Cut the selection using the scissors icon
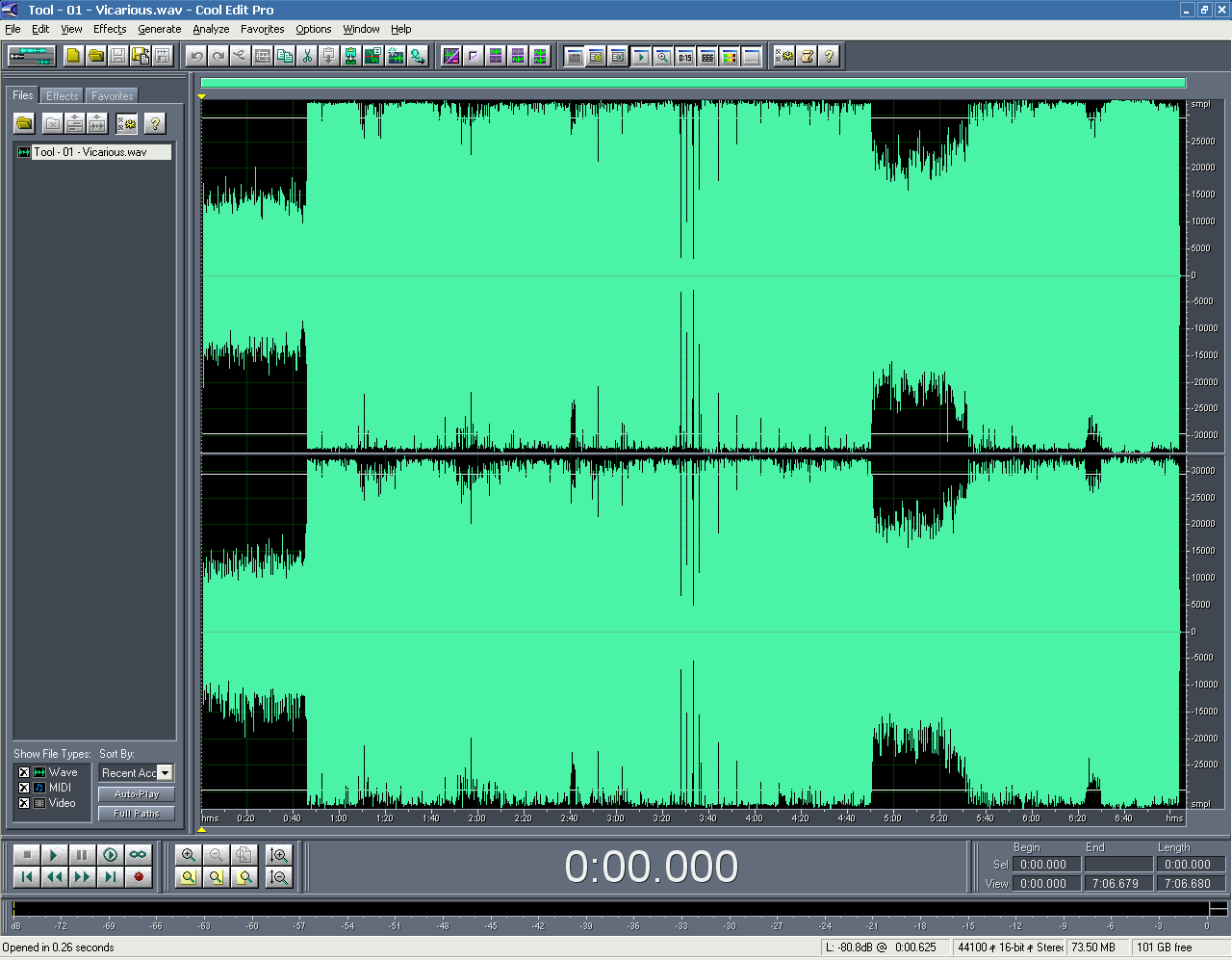The height and width of the screenshot is (960, 1232). pos(307,56)
